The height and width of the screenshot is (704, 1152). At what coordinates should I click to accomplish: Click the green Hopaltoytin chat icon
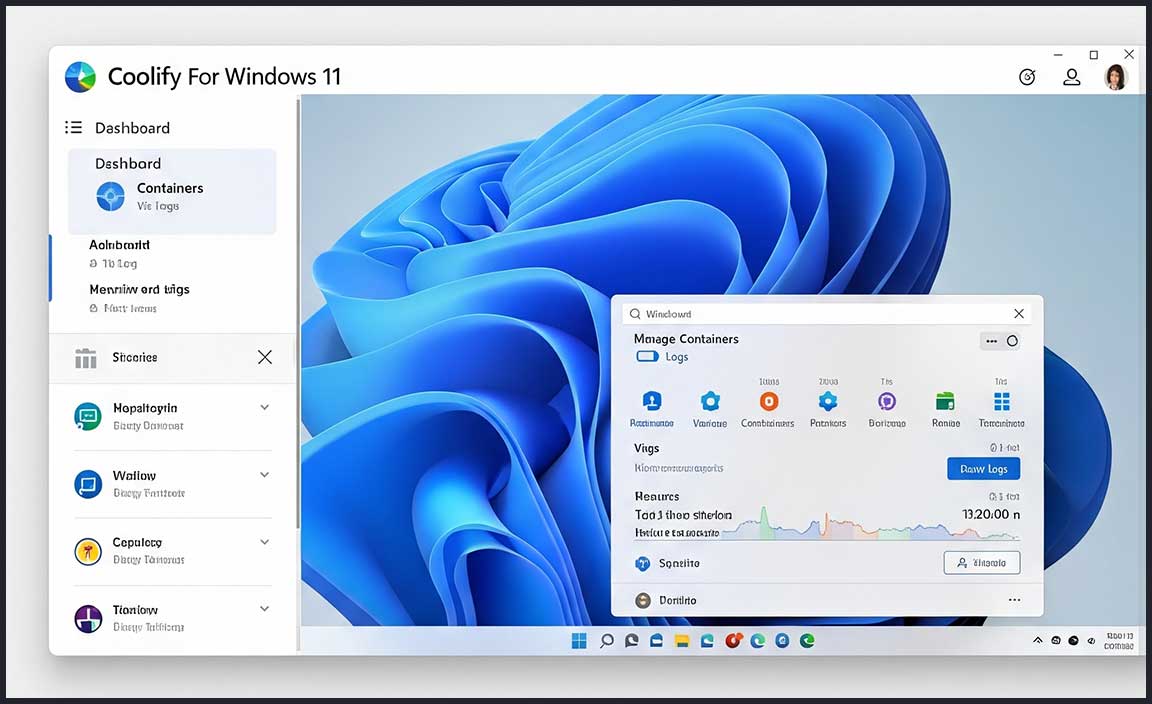(x=88, y=417)
